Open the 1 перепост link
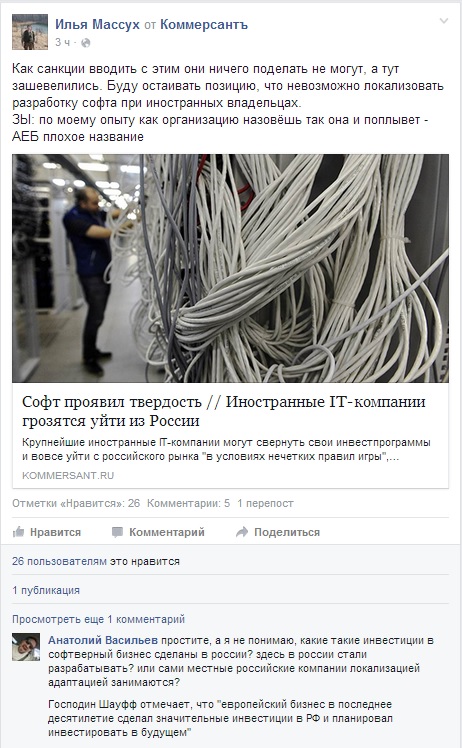This screenshot has width=462, height=748. pyautogui.click(x=265, y=503)
